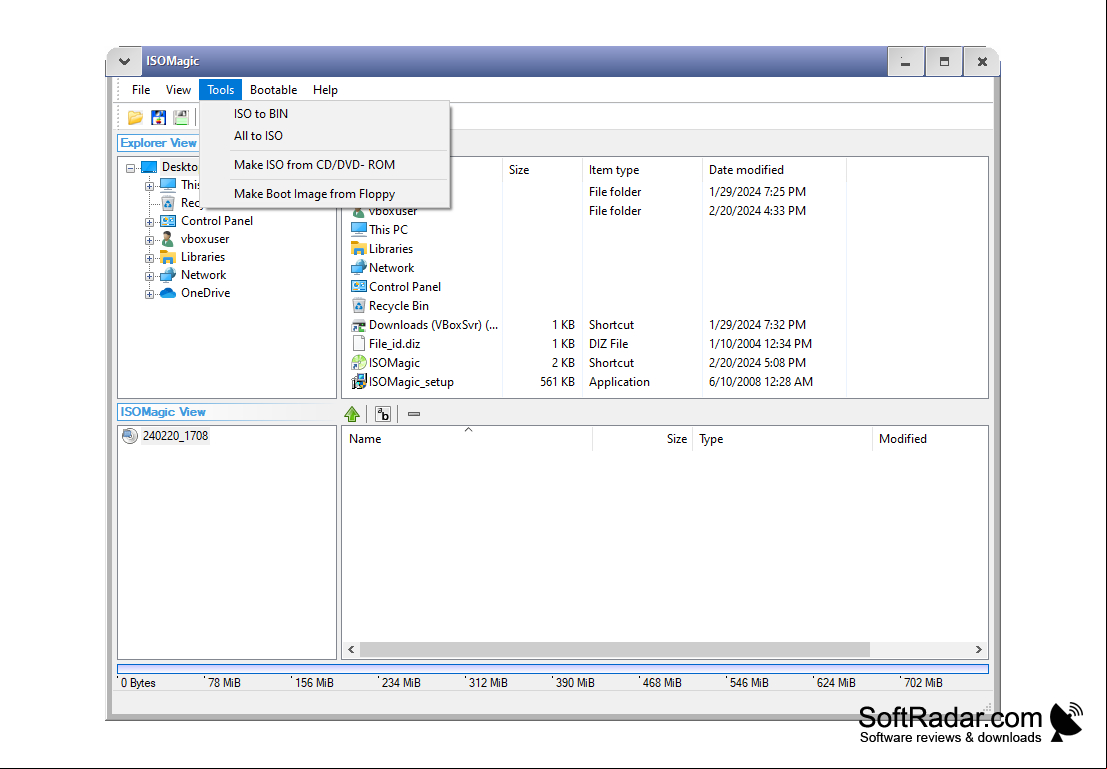Click the Libraries folder icon in tree
1107x769 pixels.
168,257
